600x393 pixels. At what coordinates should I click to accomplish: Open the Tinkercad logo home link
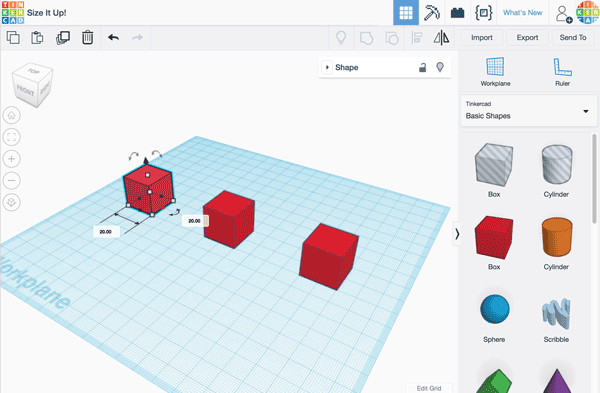coord(13,12)
